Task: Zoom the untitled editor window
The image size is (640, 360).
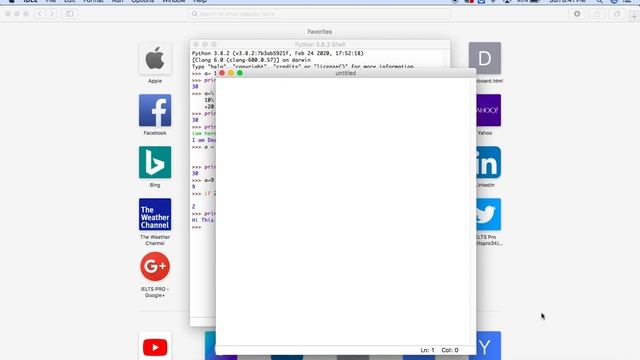Action: point(240,73)
